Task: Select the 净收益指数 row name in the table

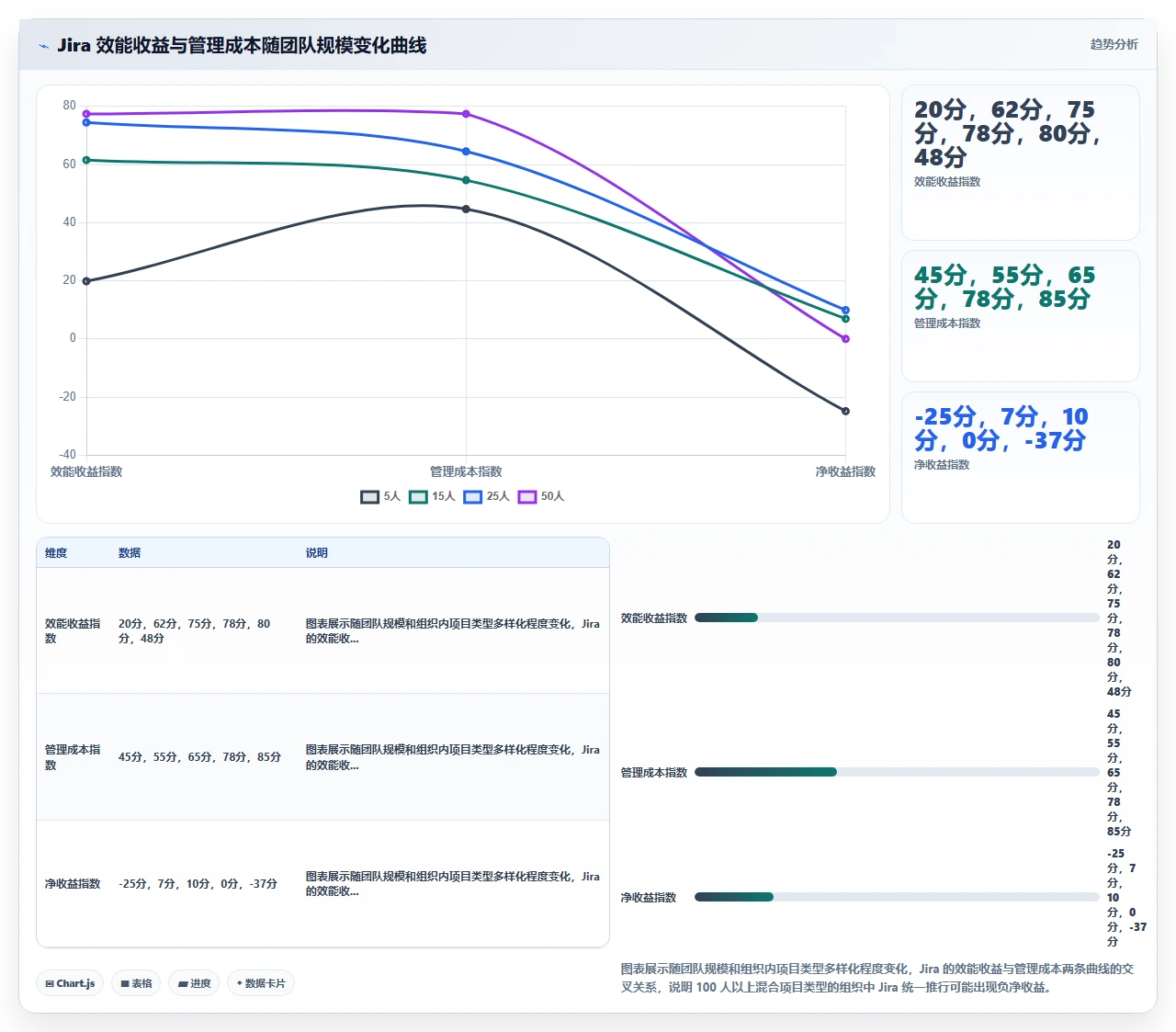Action: (73, 884)
